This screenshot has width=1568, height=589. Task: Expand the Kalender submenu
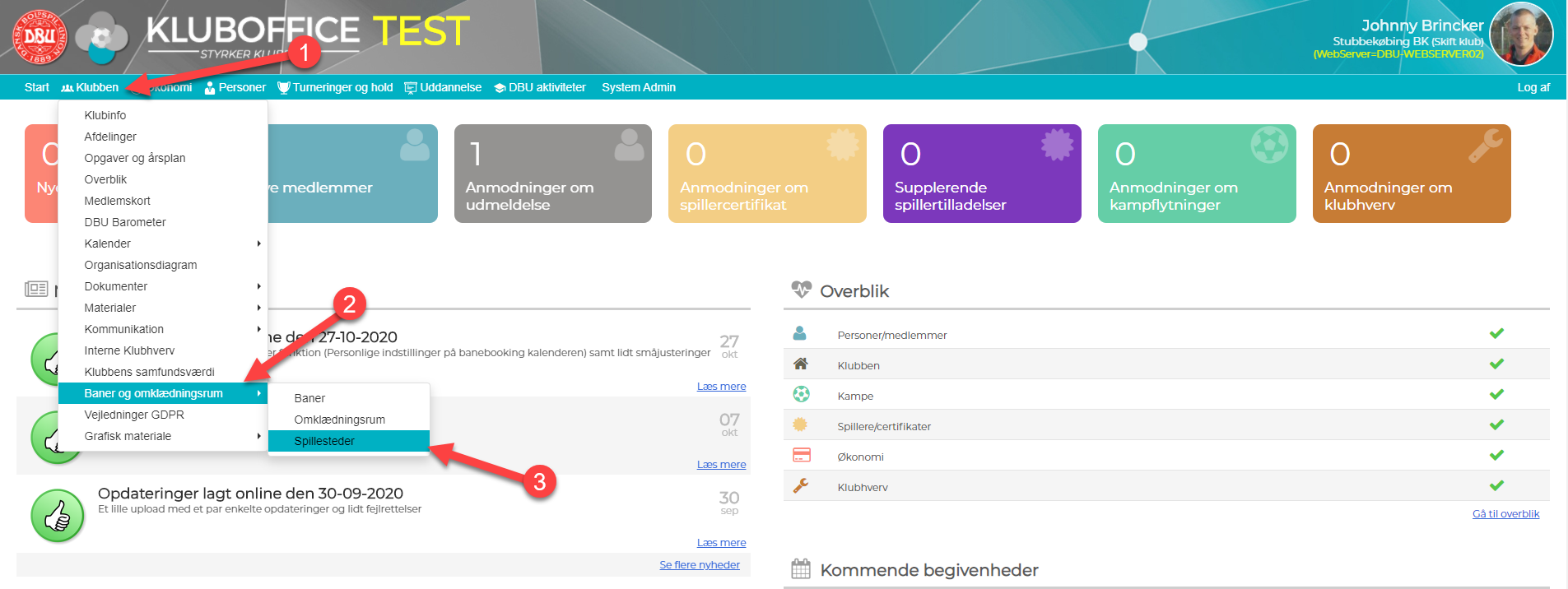point(163,243)
